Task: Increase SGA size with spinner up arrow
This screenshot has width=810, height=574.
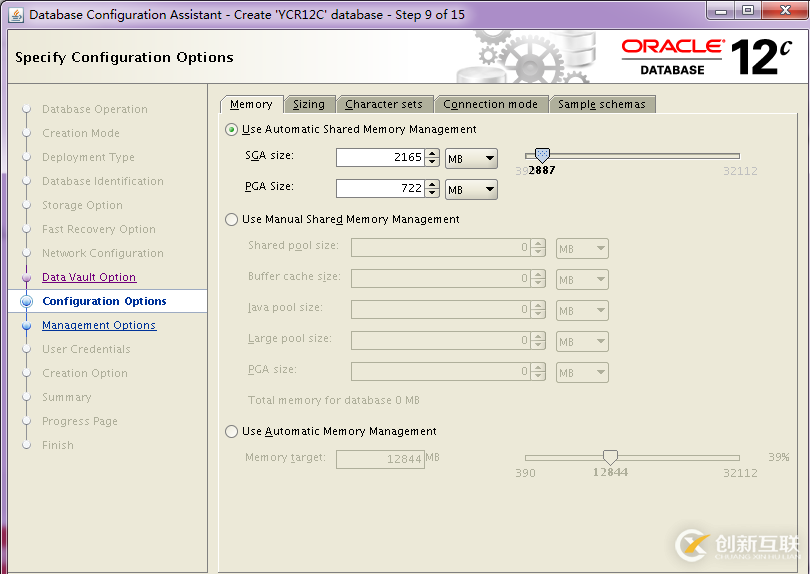Action: [x=432, y=153]
